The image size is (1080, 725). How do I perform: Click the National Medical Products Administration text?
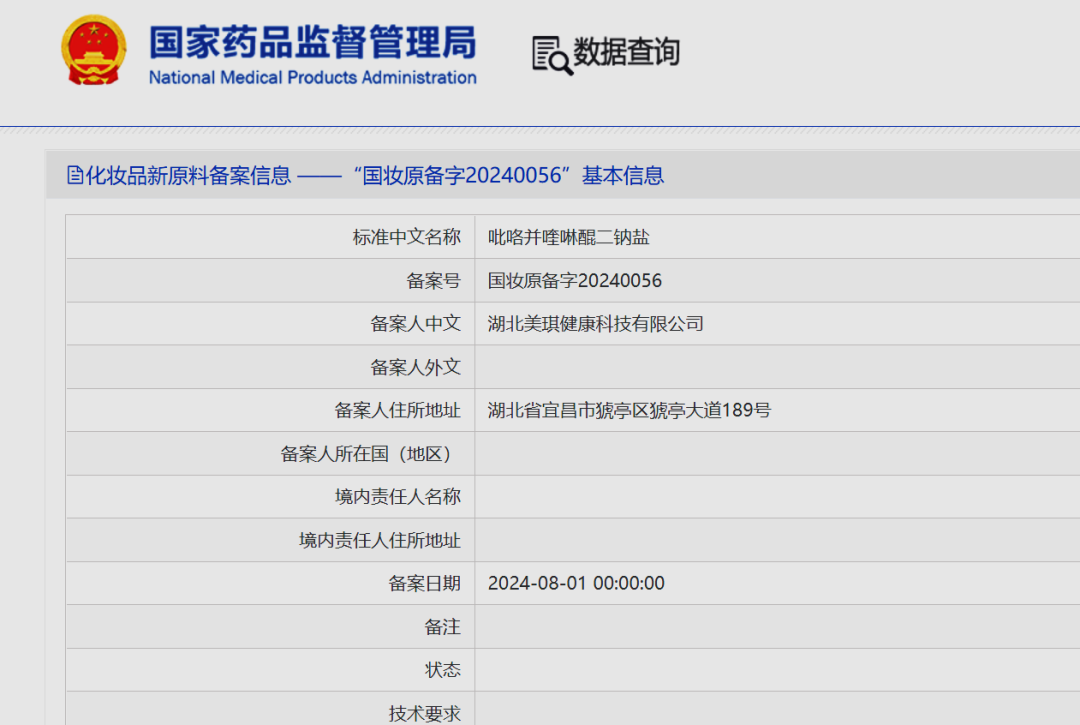point(312,78)
